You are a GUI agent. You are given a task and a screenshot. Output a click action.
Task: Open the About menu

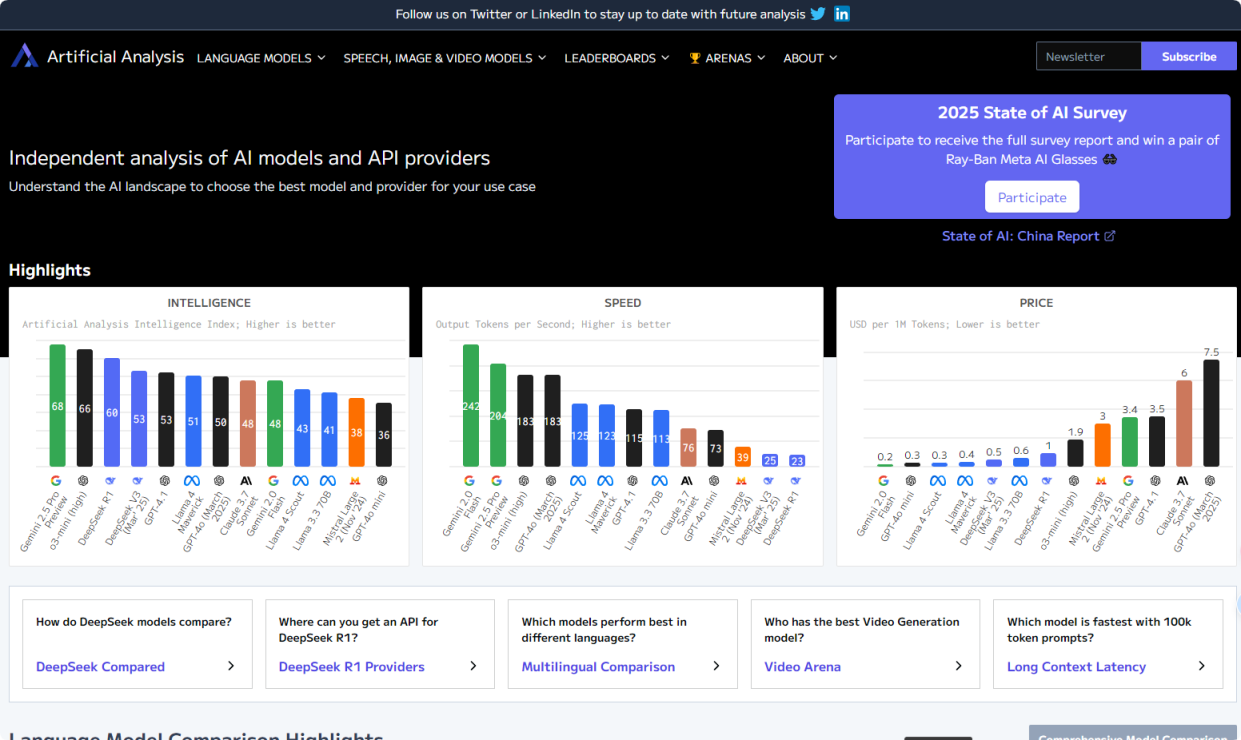(810, 58)
